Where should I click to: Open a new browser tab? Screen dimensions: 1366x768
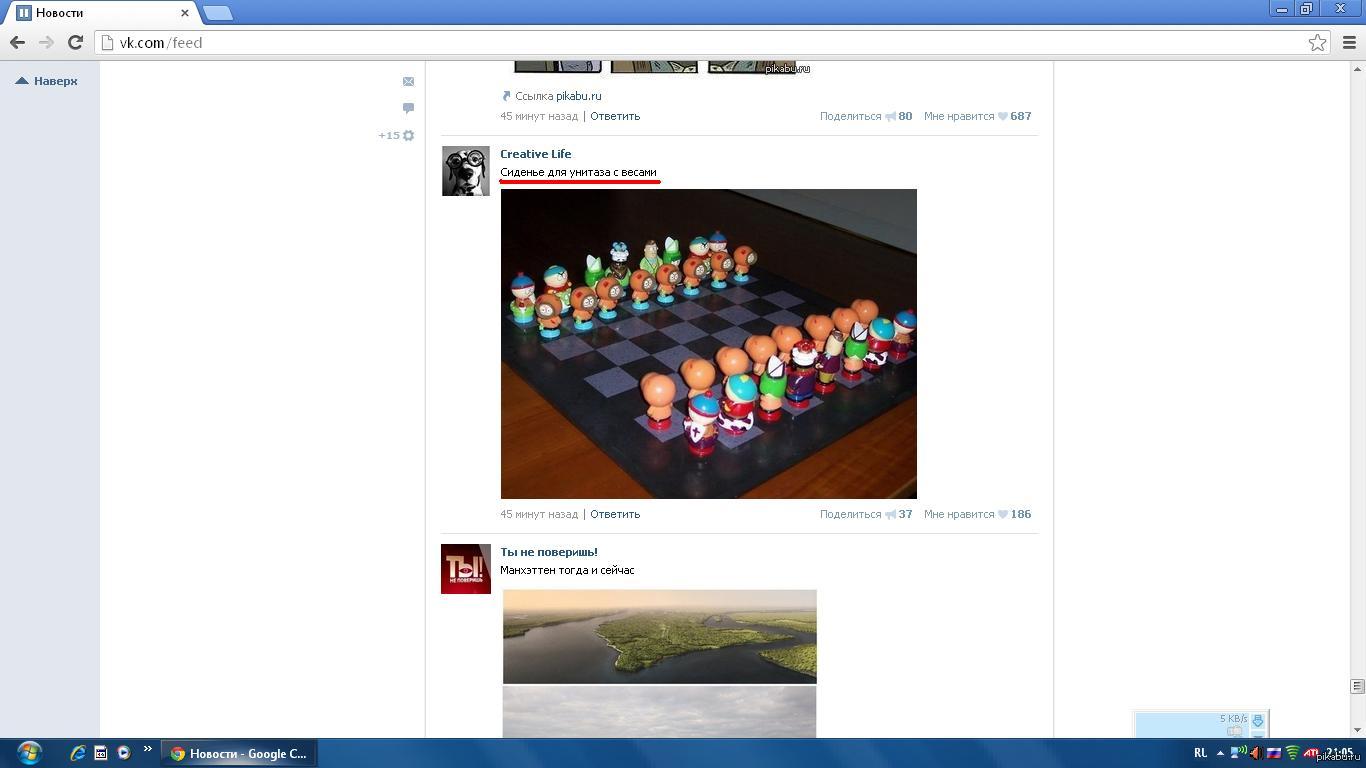coord(217,13)
